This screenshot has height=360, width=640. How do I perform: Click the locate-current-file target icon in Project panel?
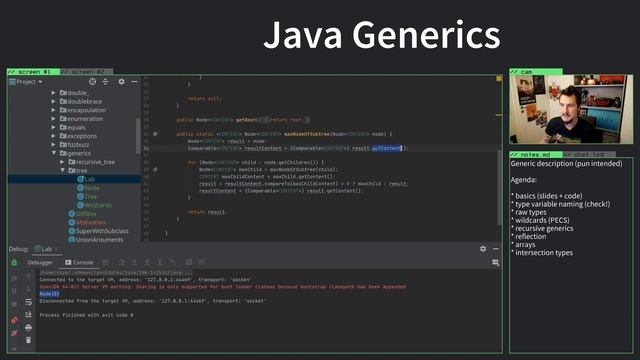click(93, 82)
